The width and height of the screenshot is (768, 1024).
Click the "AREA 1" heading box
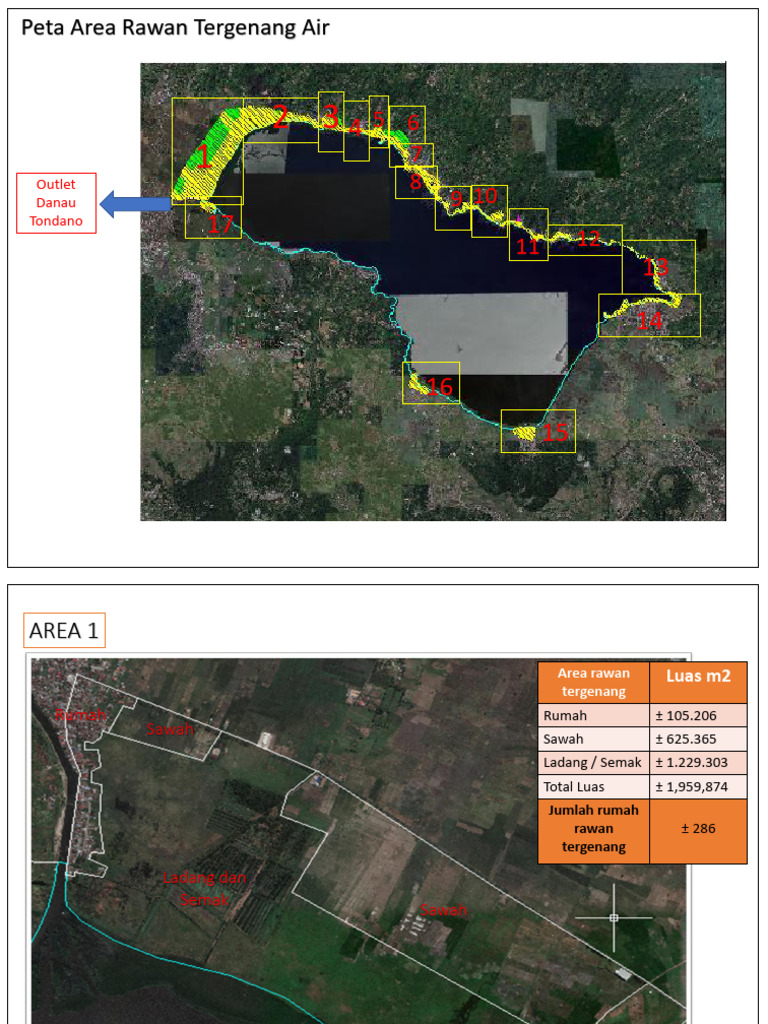pyautogui.click(x=64, y=630)
